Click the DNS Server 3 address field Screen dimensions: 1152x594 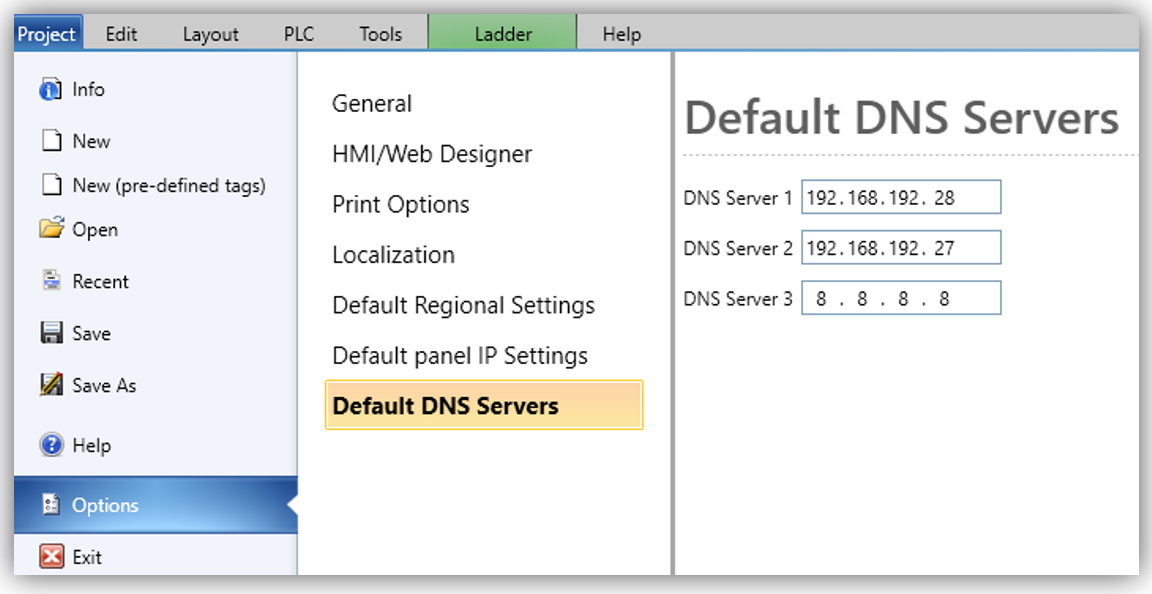coord(901,298)
